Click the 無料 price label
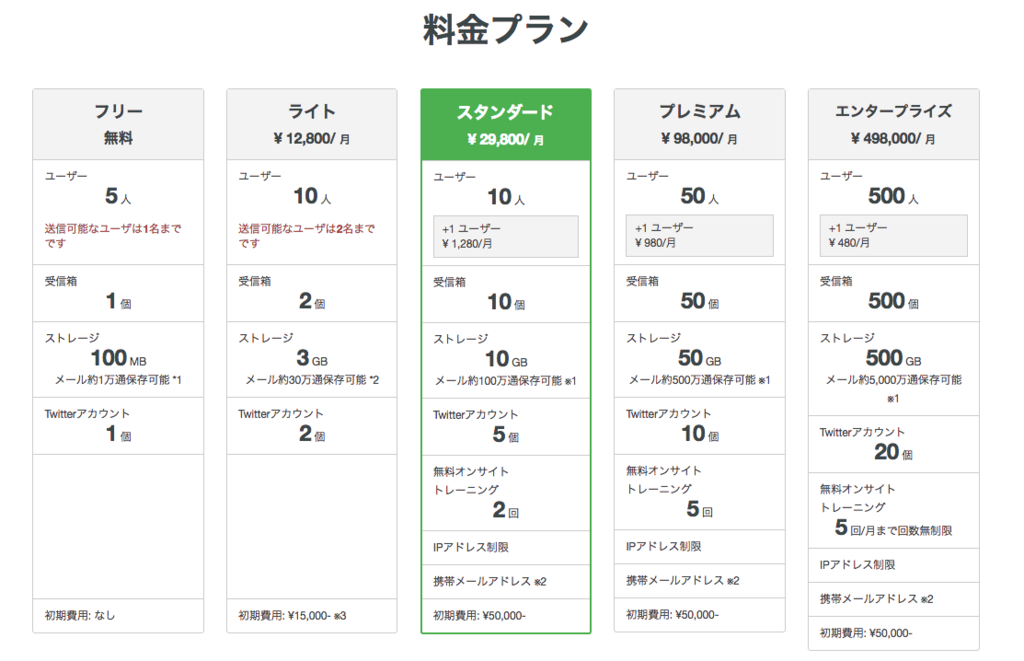The image size is (1024, 661). [118, 138]
